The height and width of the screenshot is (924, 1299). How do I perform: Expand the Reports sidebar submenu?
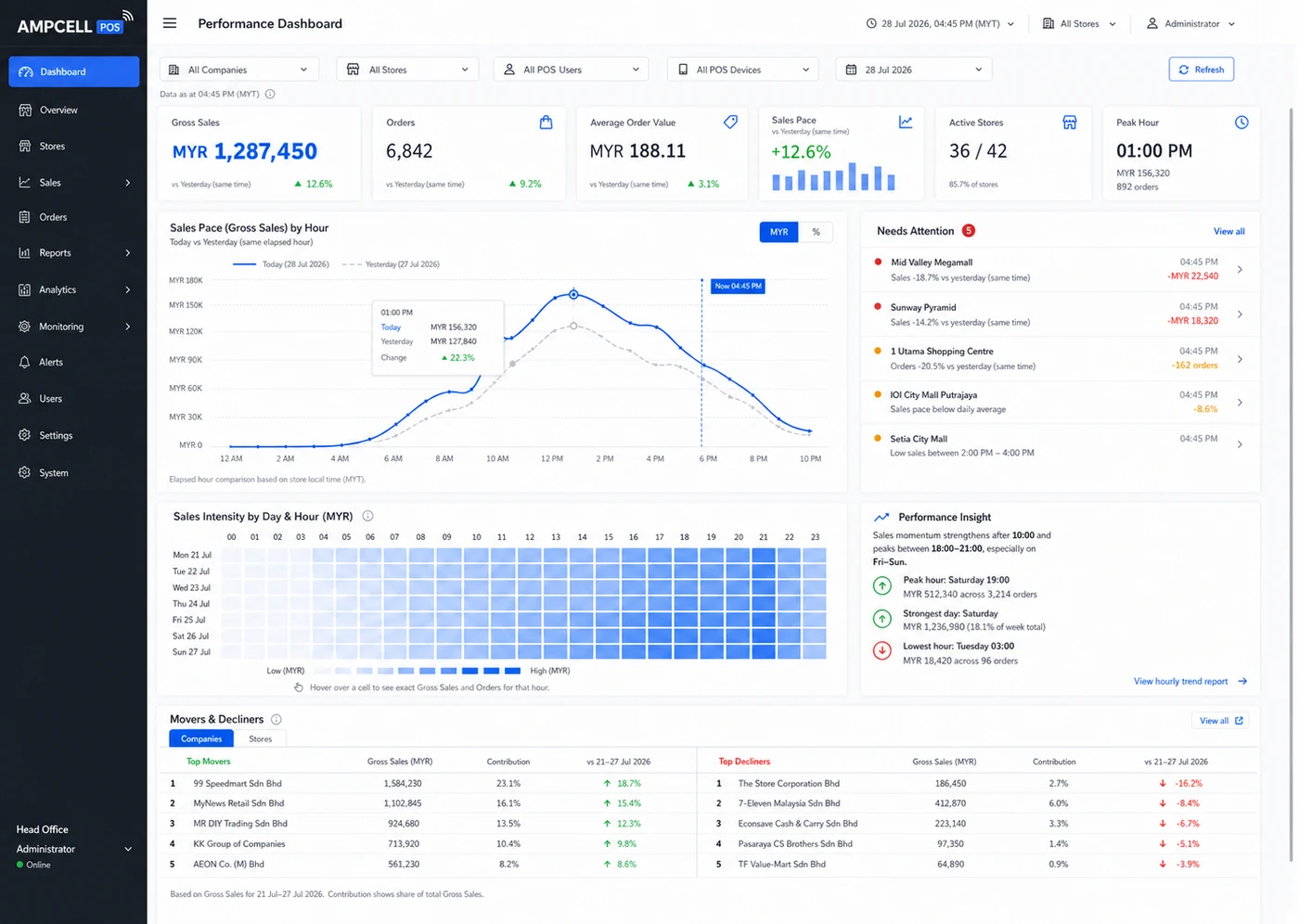click(x=74, y=252)
